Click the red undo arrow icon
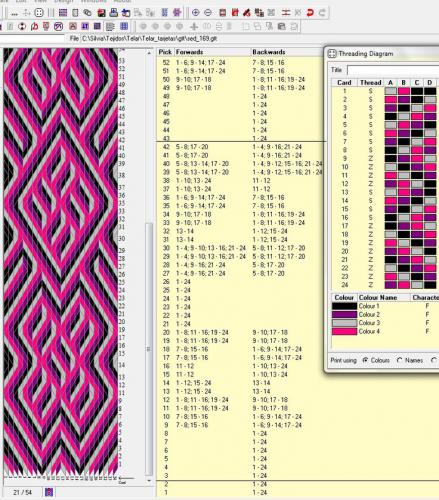 click(310, 13)
